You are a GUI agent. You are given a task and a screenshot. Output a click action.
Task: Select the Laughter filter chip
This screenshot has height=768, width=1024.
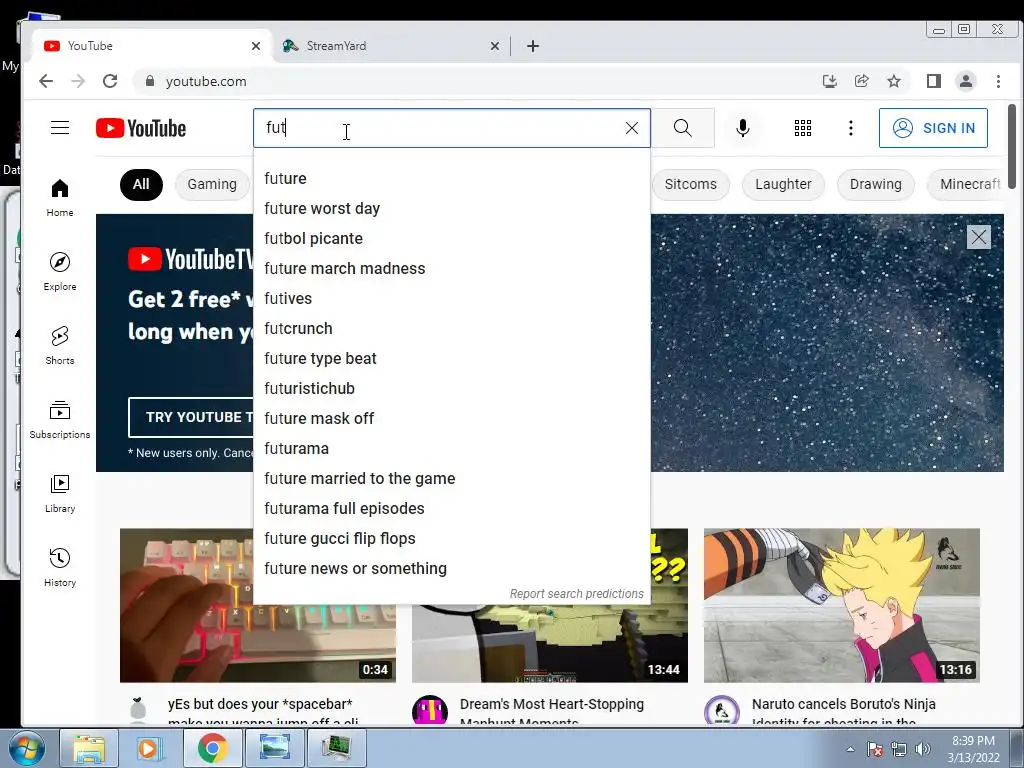[x=783, y=184]
